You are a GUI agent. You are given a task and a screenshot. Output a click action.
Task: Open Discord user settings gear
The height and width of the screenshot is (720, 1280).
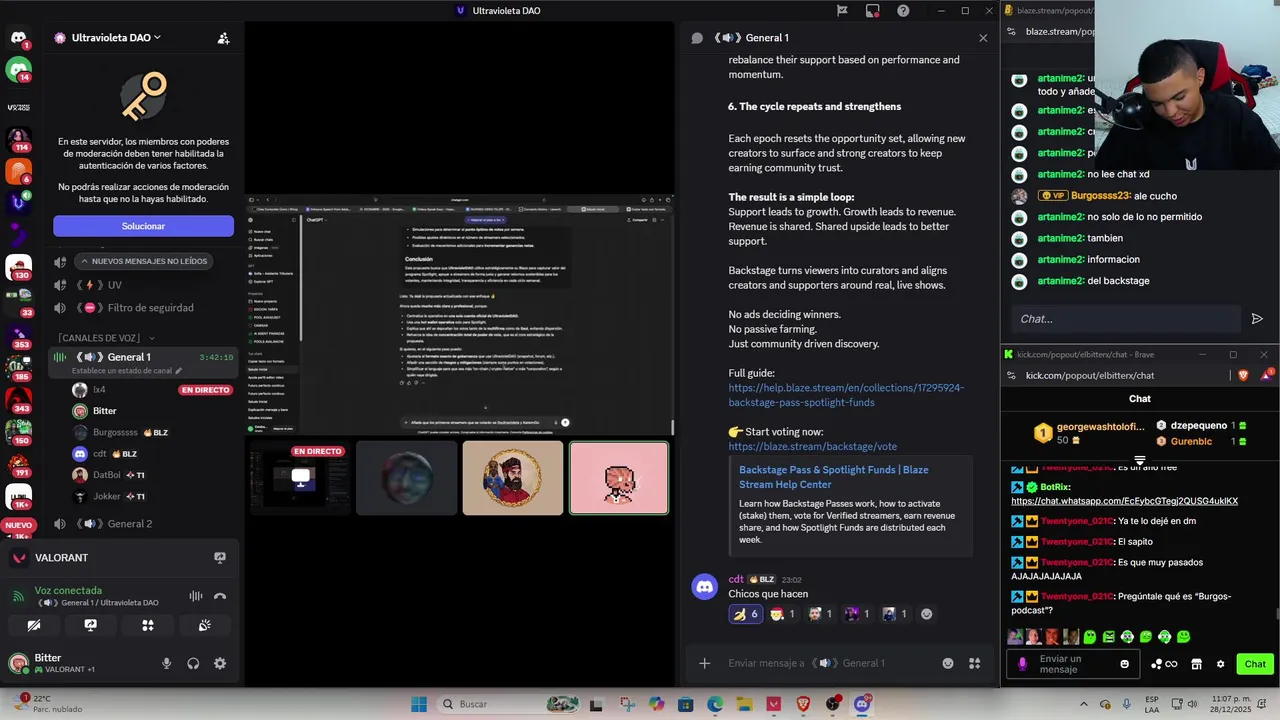[220, 663]
